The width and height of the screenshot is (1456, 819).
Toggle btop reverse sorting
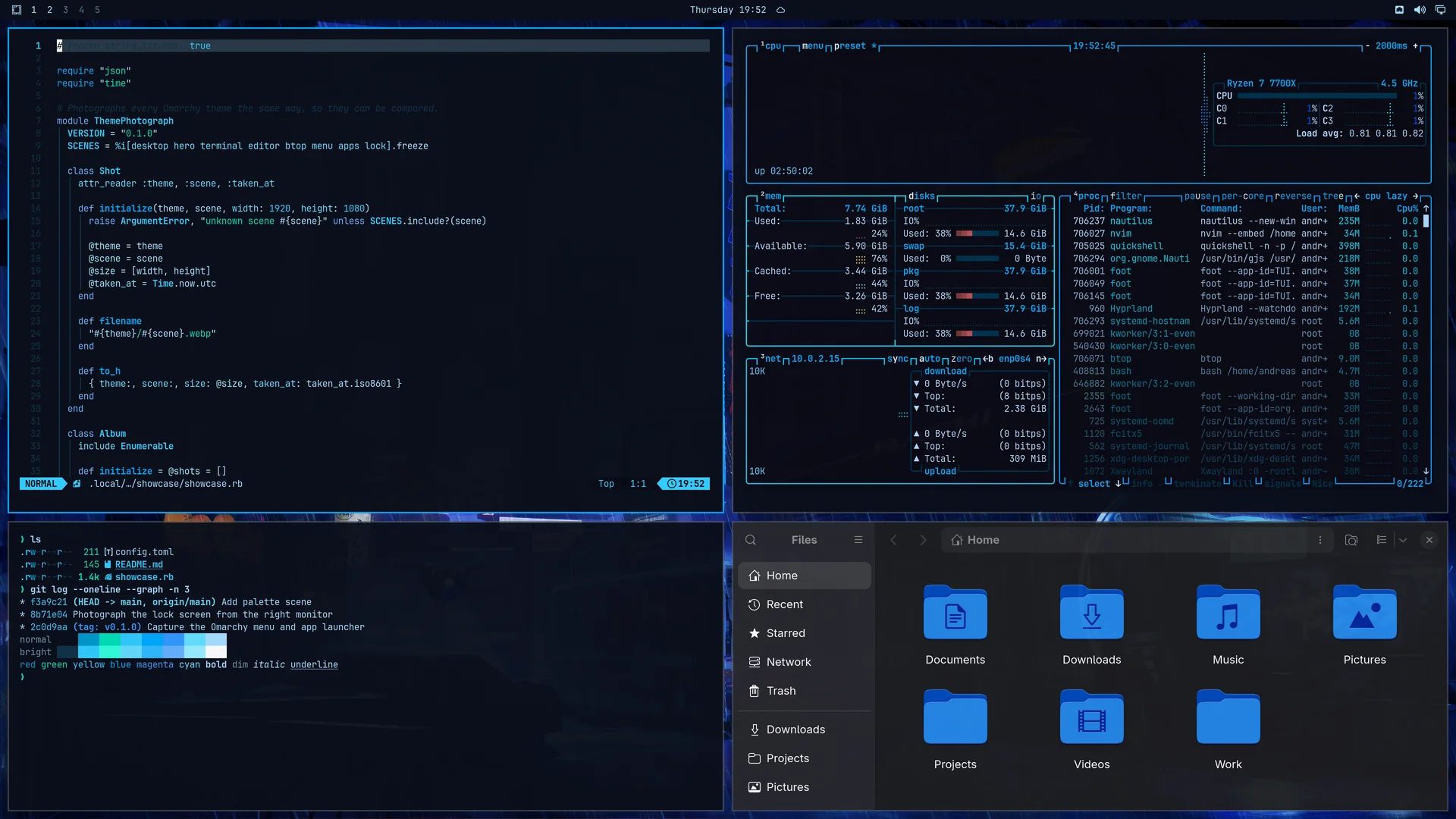click(1293, 196)
